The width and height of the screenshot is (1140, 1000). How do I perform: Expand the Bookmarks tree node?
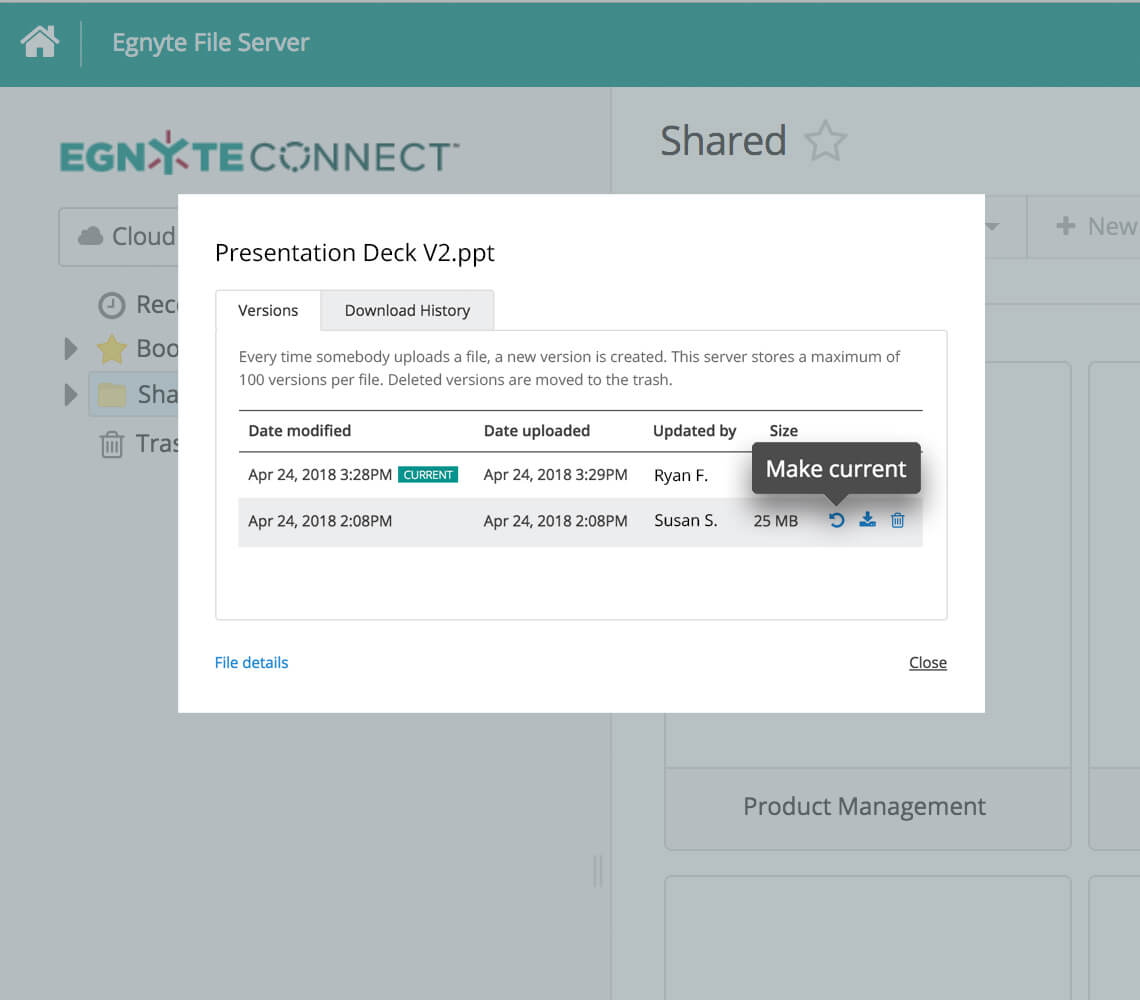tap(71, 349)
